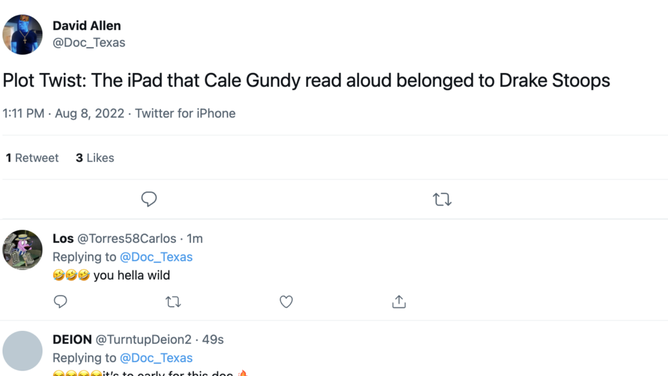Screen dimensions: 668x376
Task: View the 1 Retweet list
Action: (32, 158)
